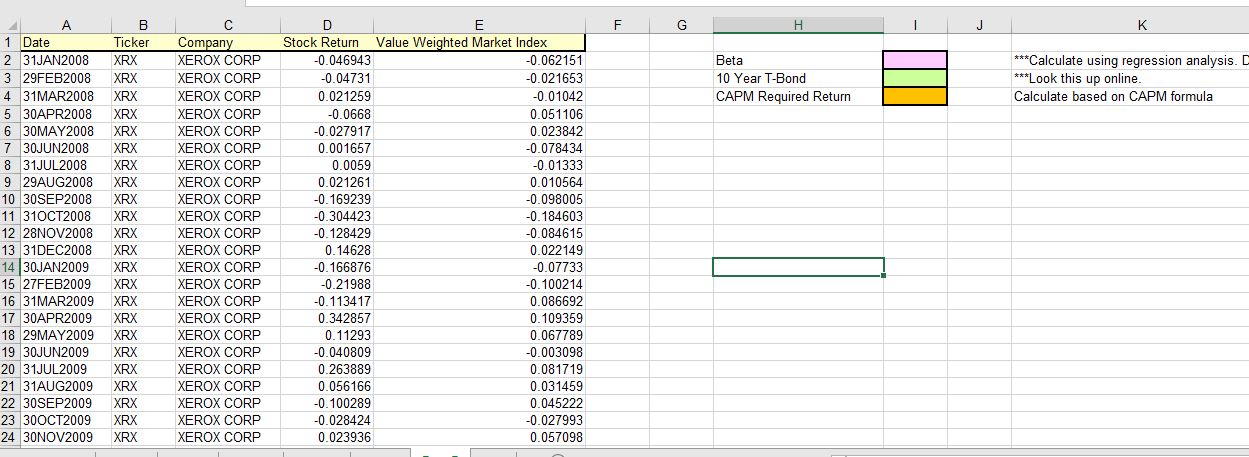Click stock return value 0.023936
The image size is (1249, 457).
(326, 437)
